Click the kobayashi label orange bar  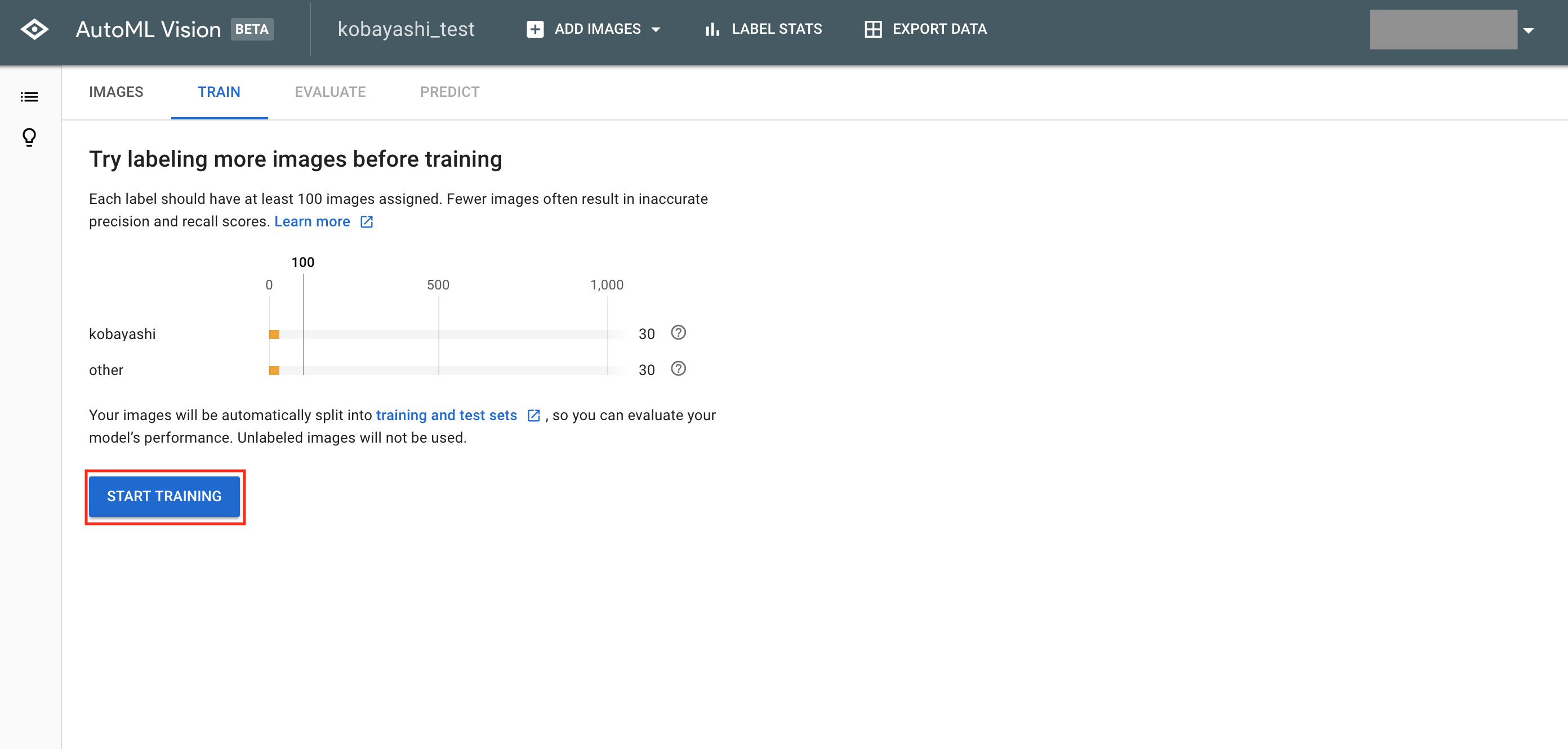pyautogui.click(x=274, y=335)
